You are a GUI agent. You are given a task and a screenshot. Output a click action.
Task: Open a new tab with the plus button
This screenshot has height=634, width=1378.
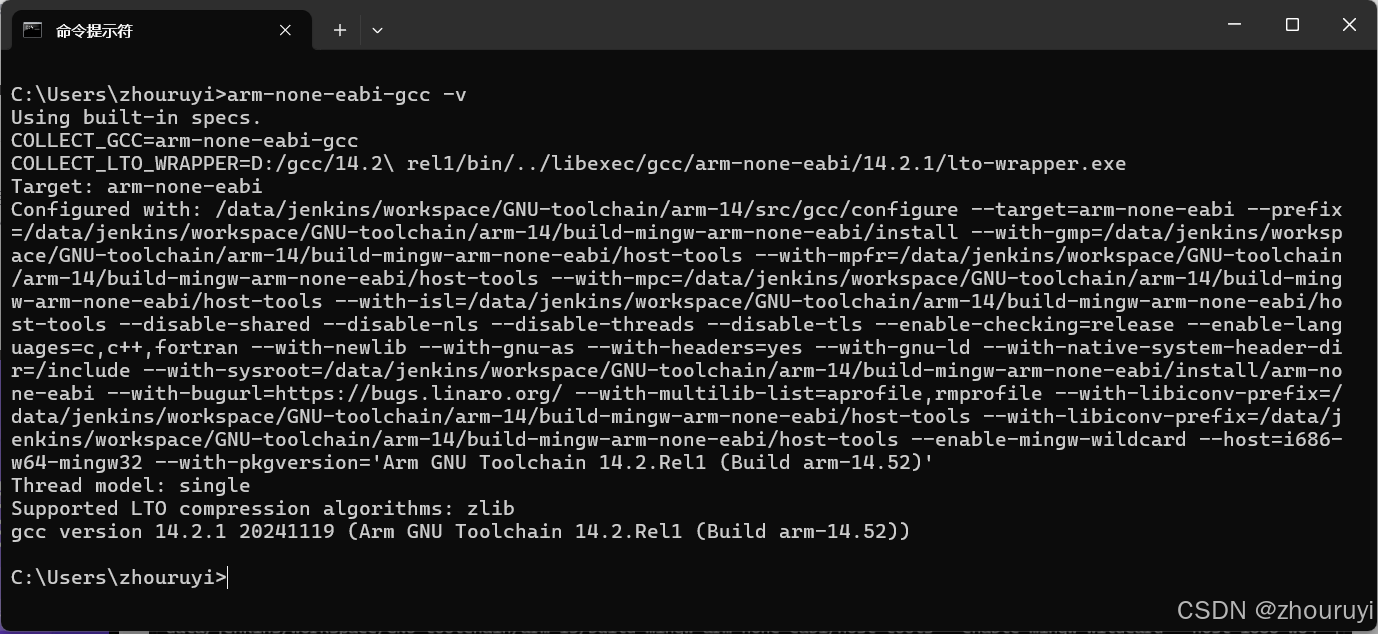click(x=339, y=30)
